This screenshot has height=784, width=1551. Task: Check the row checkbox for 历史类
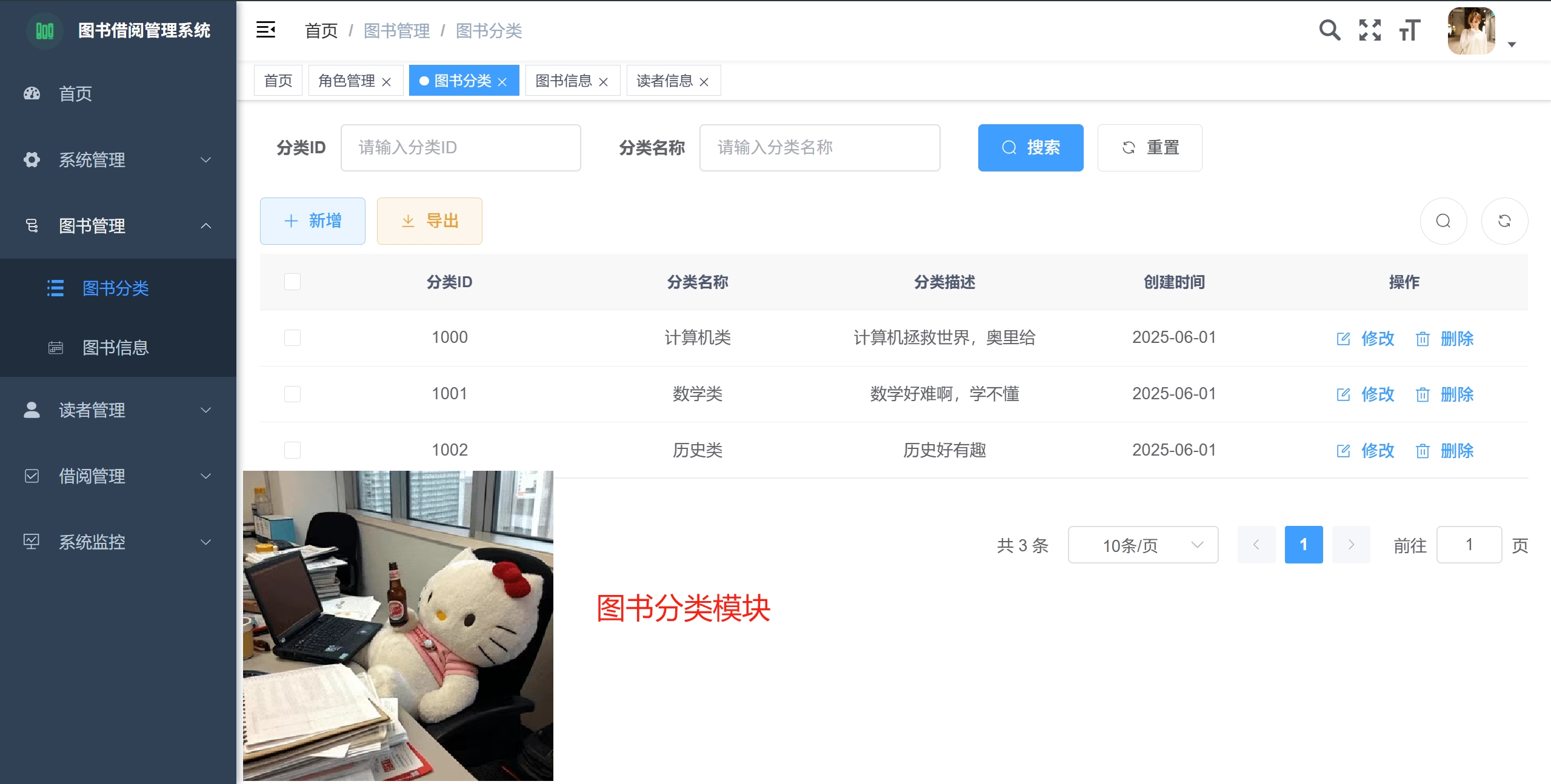pos(292,450)
